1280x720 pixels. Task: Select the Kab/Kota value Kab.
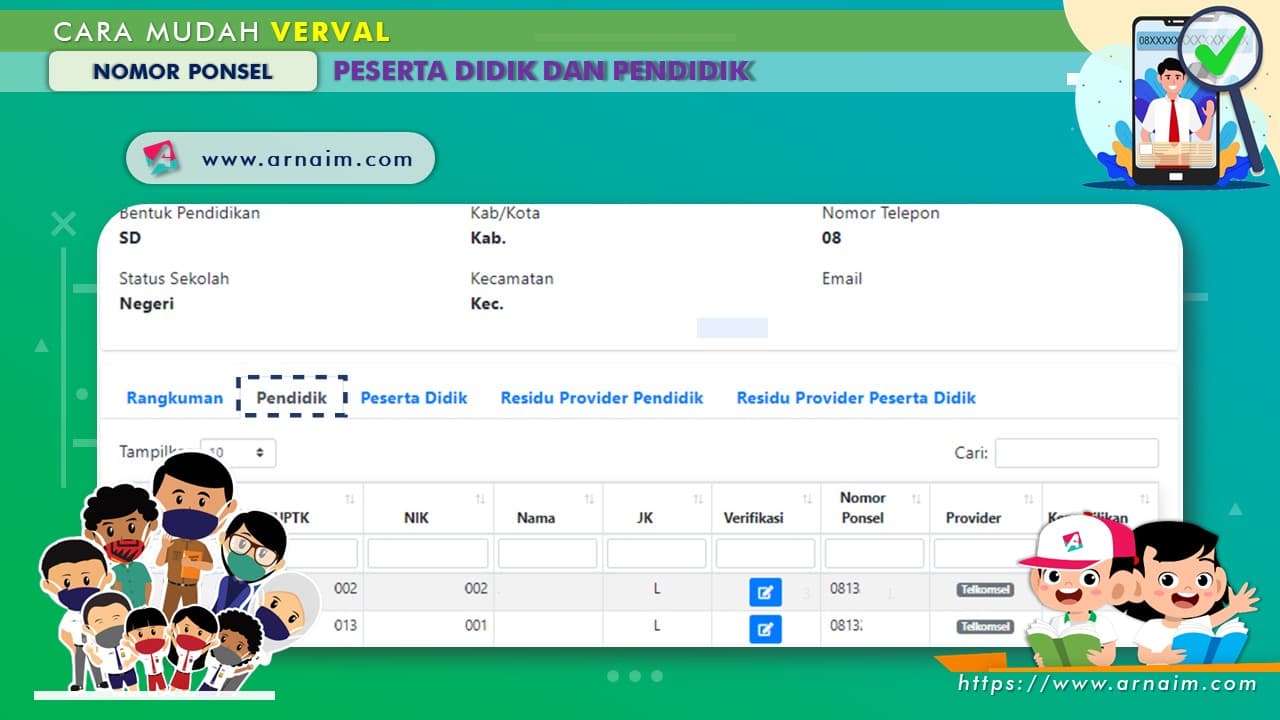click(488, 238)
